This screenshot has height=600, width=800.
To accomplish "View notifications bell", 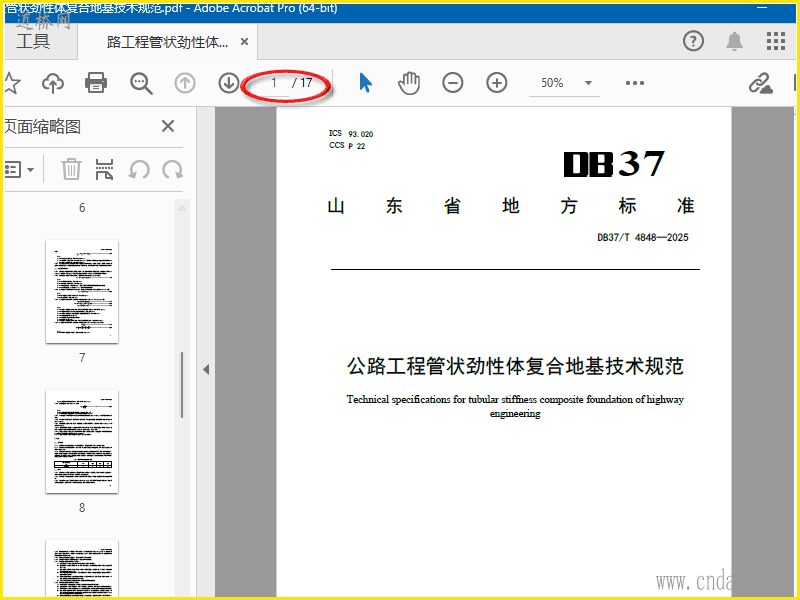I will point(735,41).
